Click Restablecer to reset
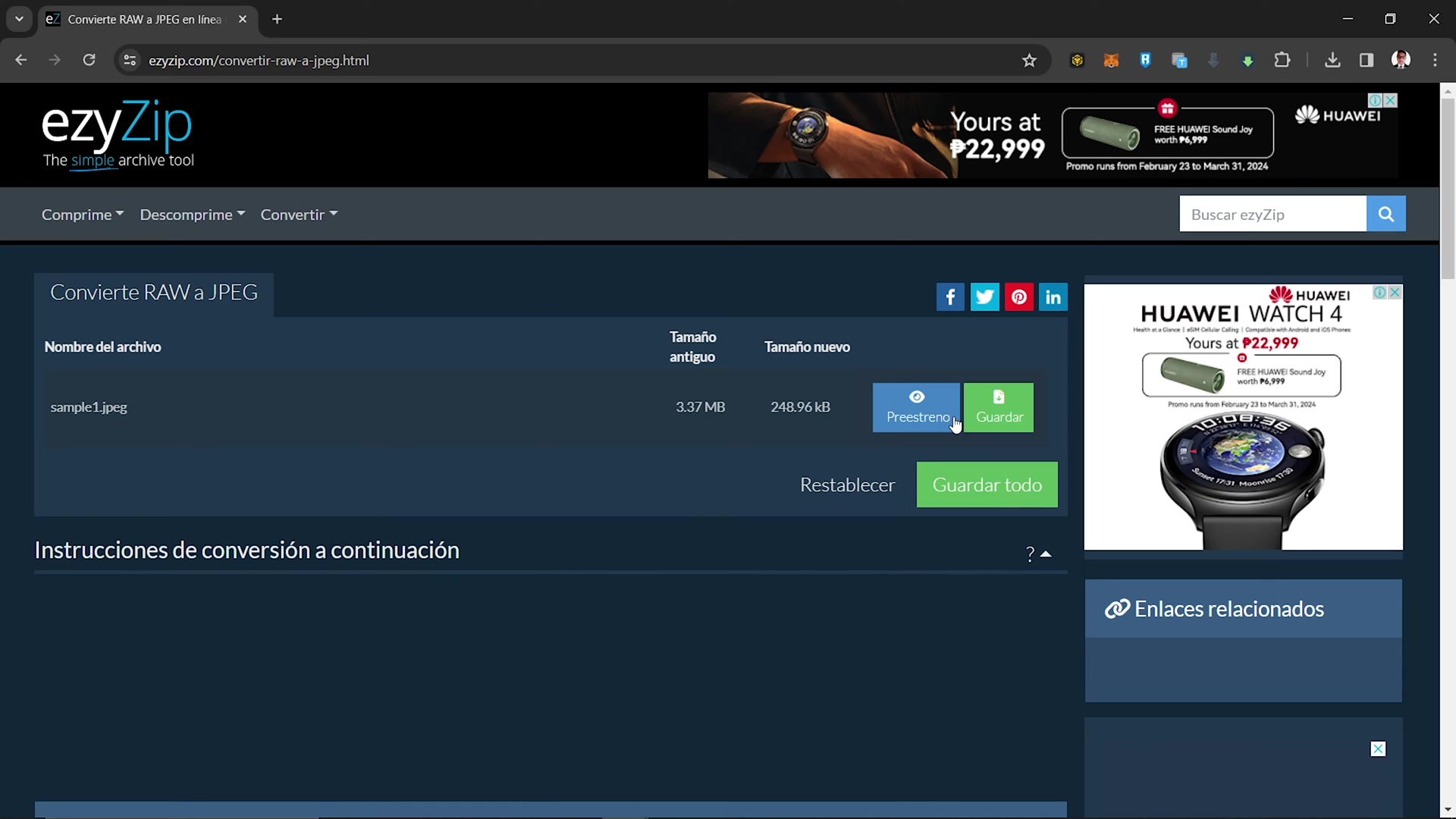Viewport: 1456px width, 819px height. [x=847, y=485]
